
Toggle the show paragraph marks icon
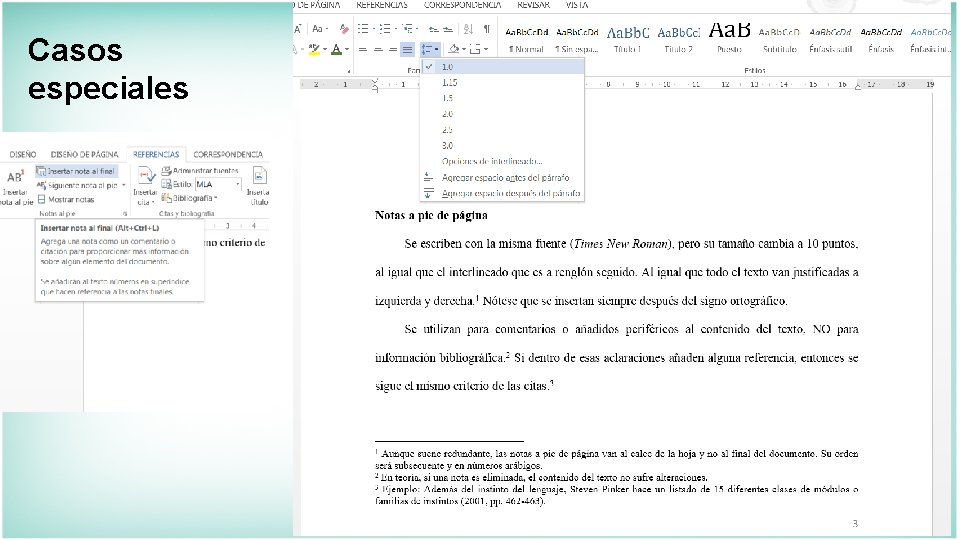point(487,29)
